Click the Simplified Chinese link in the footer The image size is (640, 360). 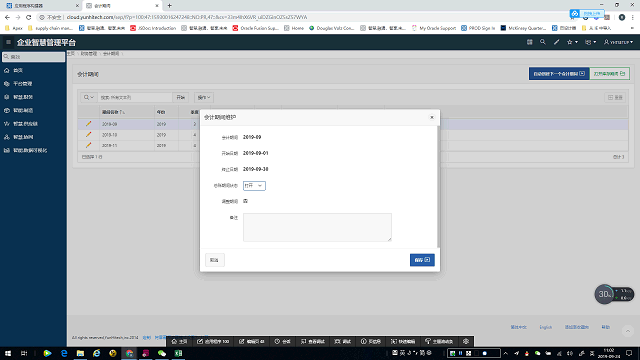coord(518,327)
